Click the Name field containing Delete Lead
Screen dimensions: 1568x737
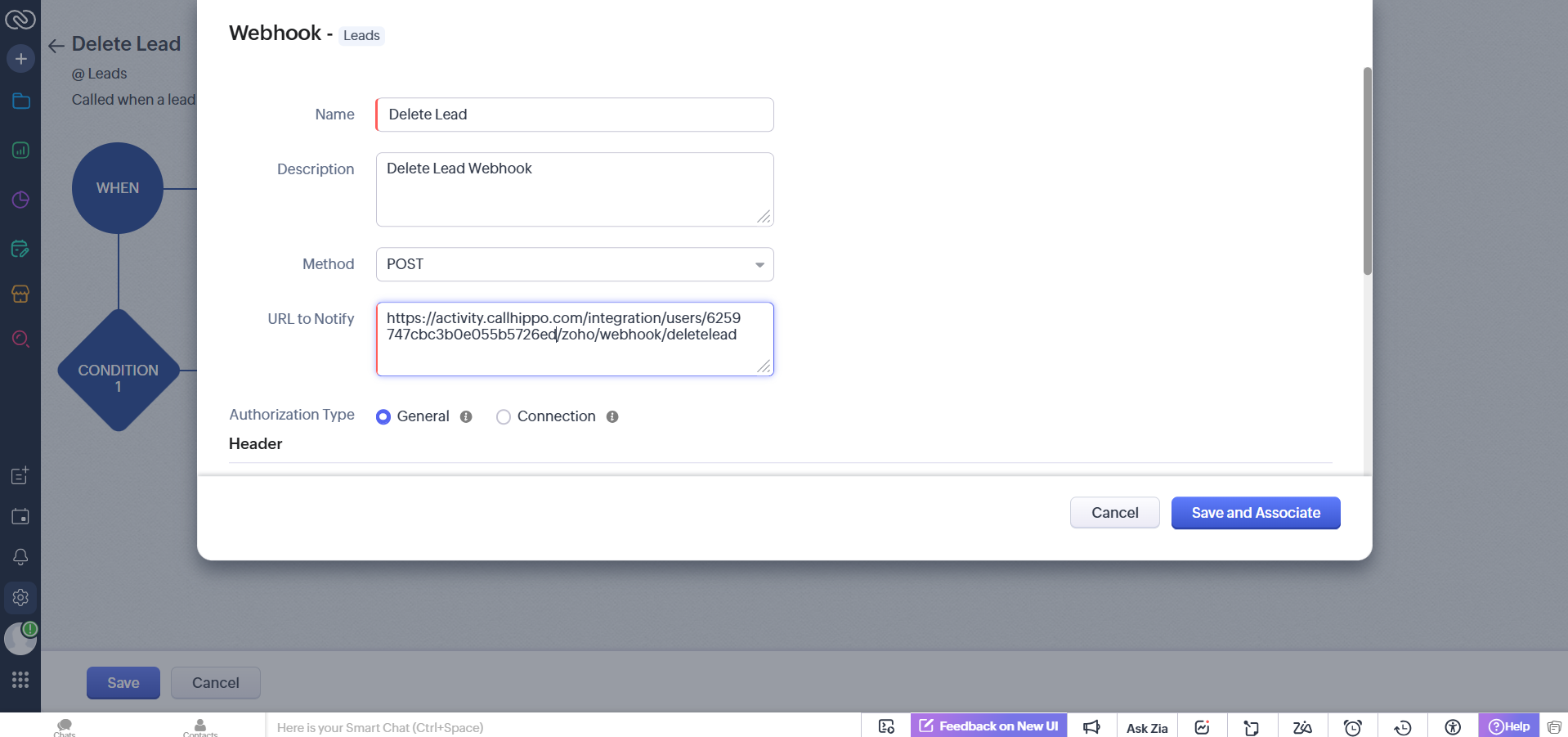pos(575,115)
